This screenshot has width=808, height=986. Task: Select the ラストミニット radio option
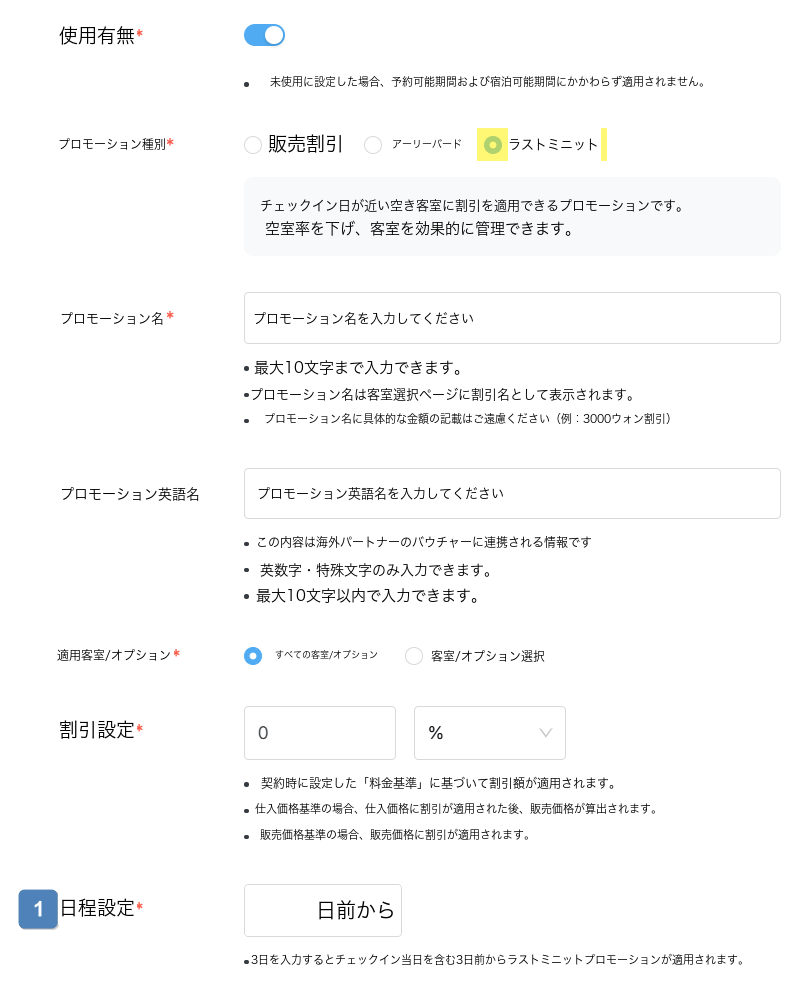(492, 145)
